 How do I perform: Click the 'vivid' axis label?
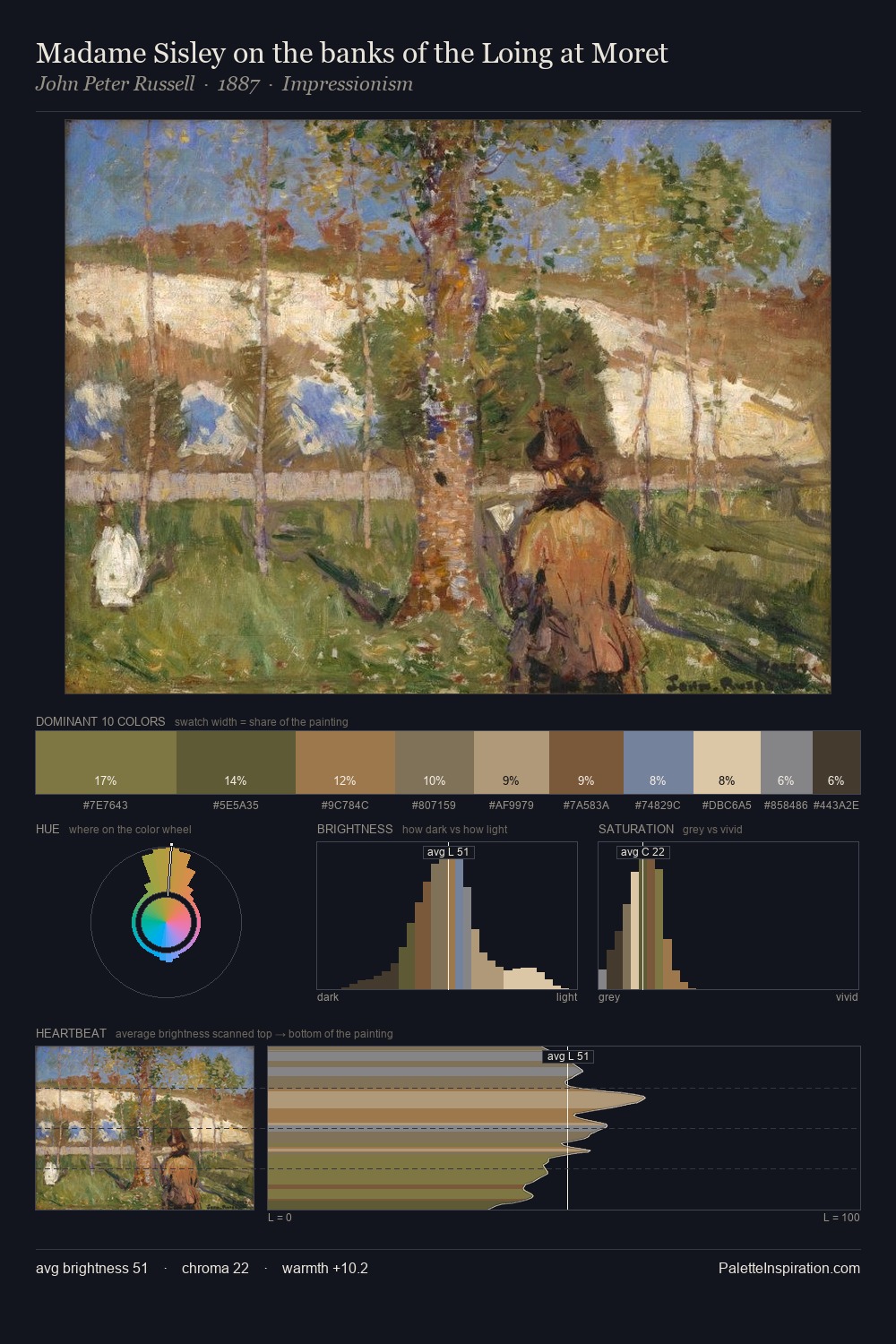coord(847,997)
